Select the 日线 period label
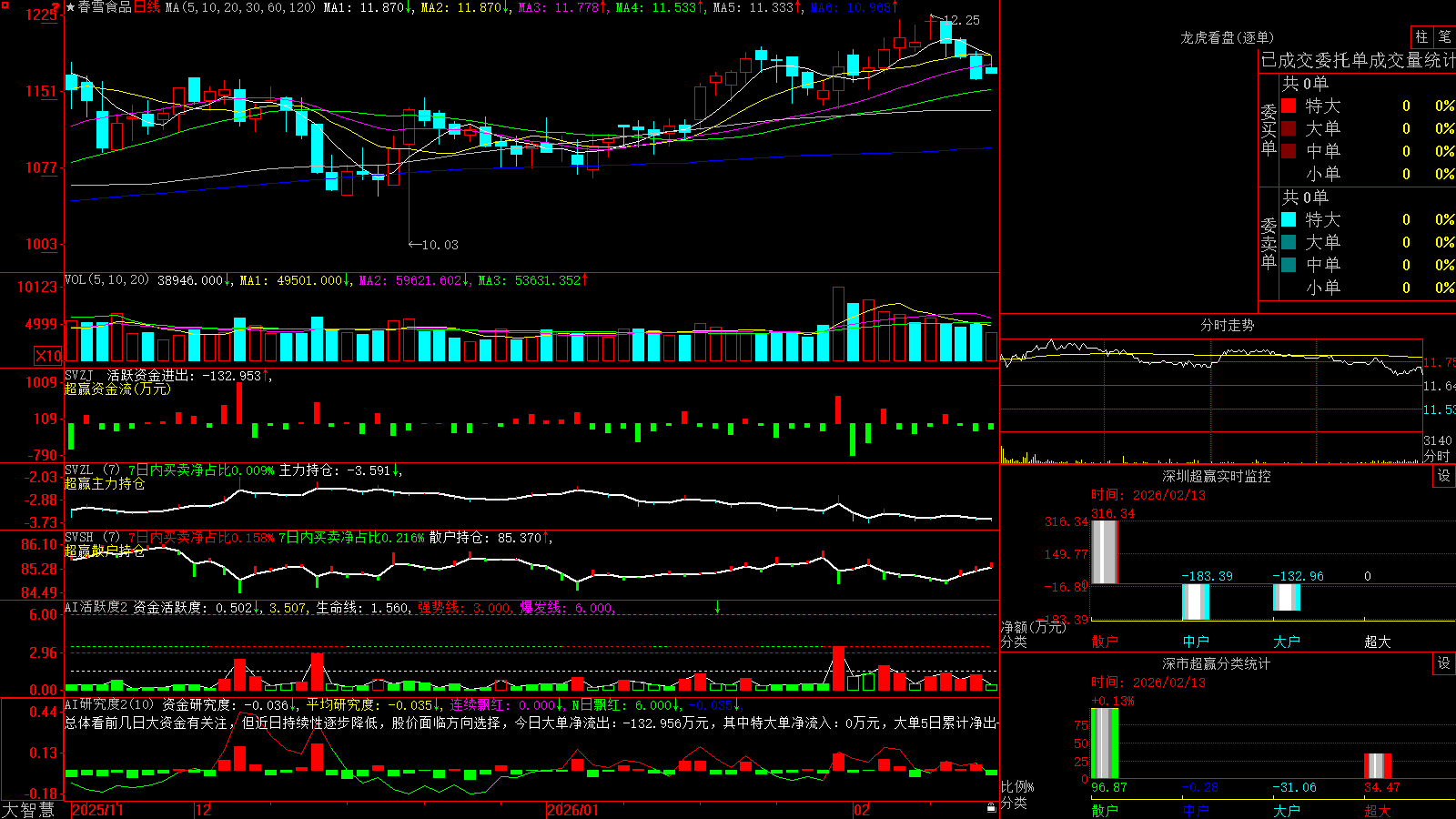Screen dimensions: 1456x819 [147, 7]
